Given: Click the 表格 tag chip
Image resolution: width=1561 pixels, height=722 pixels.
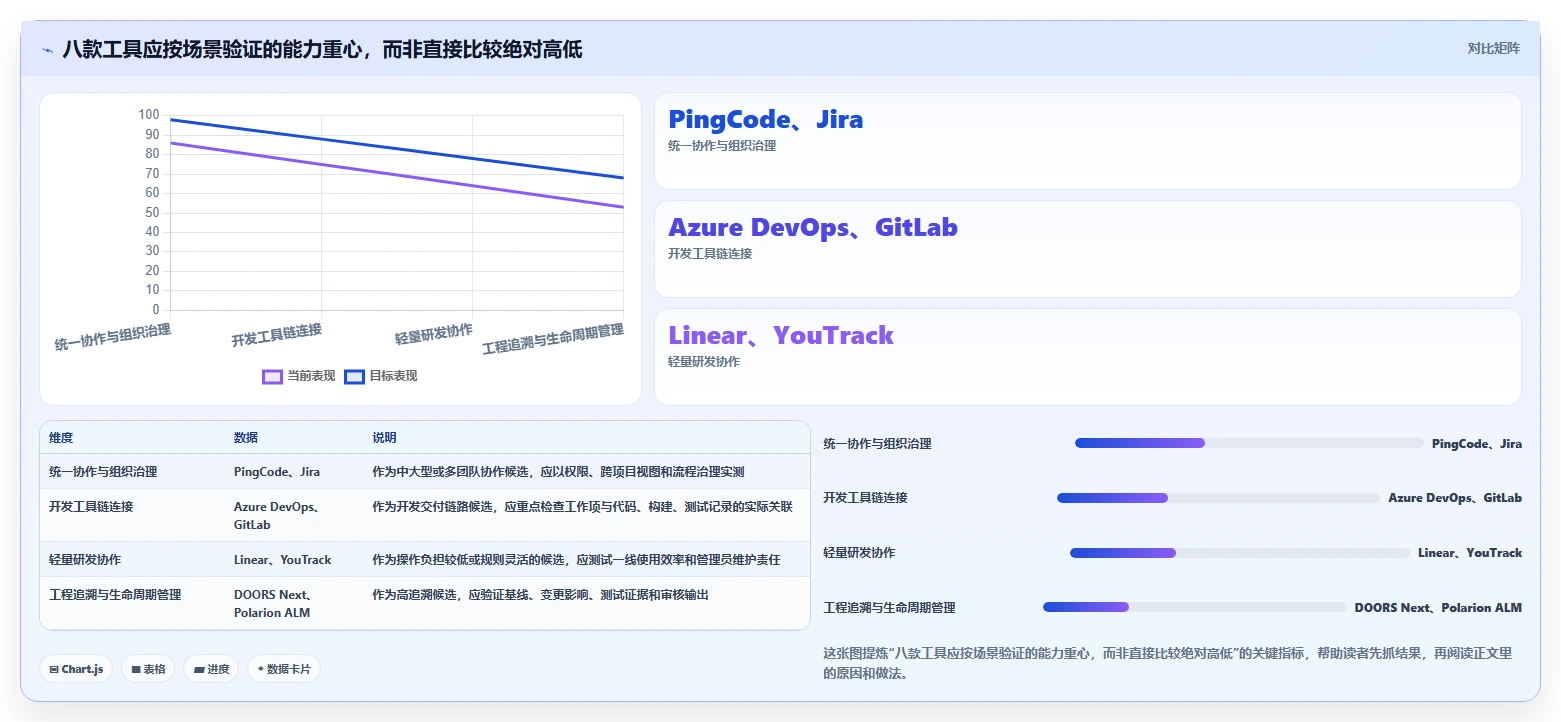Looking at the screenshot, I should coord(148,669).
